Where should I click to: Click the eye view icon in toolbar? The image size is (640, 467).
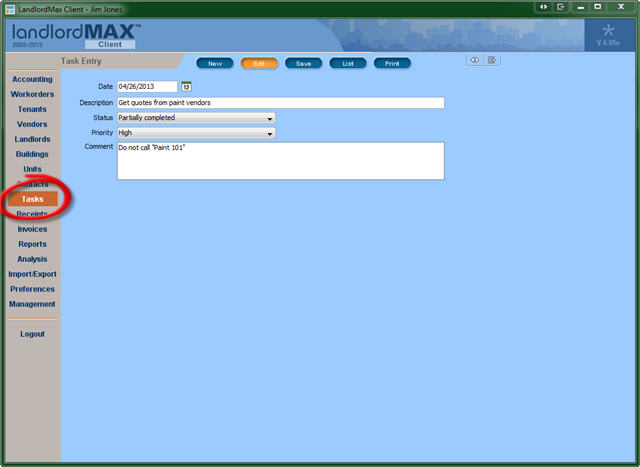tap(475, 60)
